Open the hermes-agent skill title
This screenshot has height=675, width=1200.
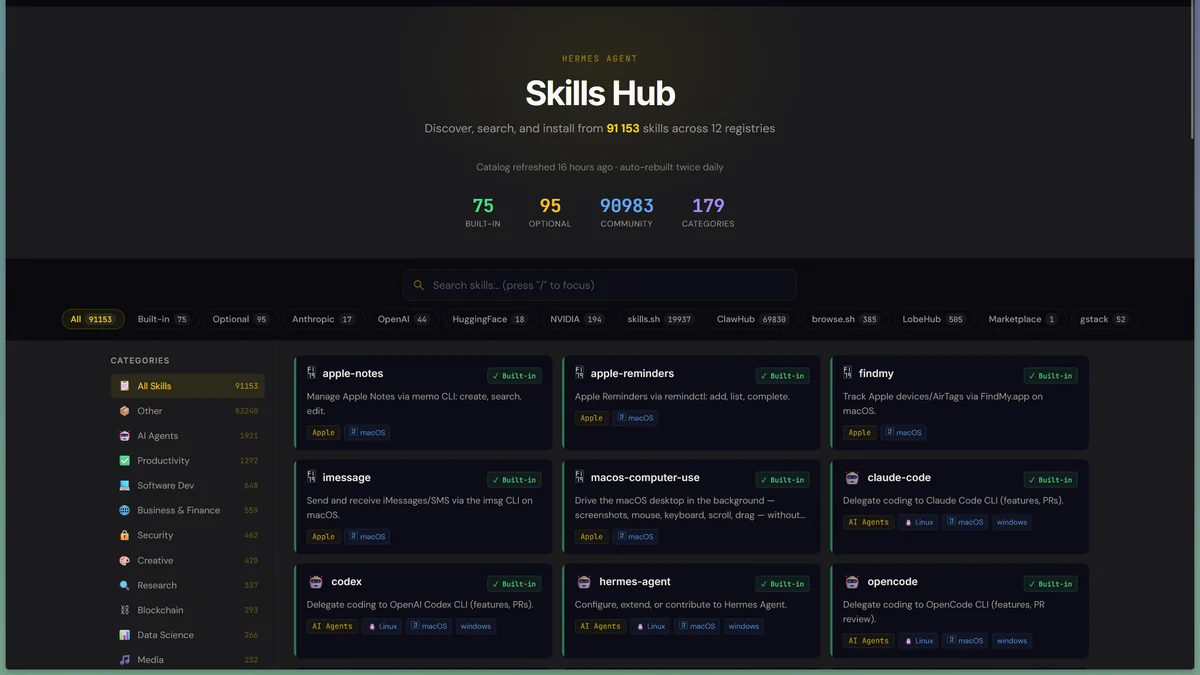pos(635,581)
